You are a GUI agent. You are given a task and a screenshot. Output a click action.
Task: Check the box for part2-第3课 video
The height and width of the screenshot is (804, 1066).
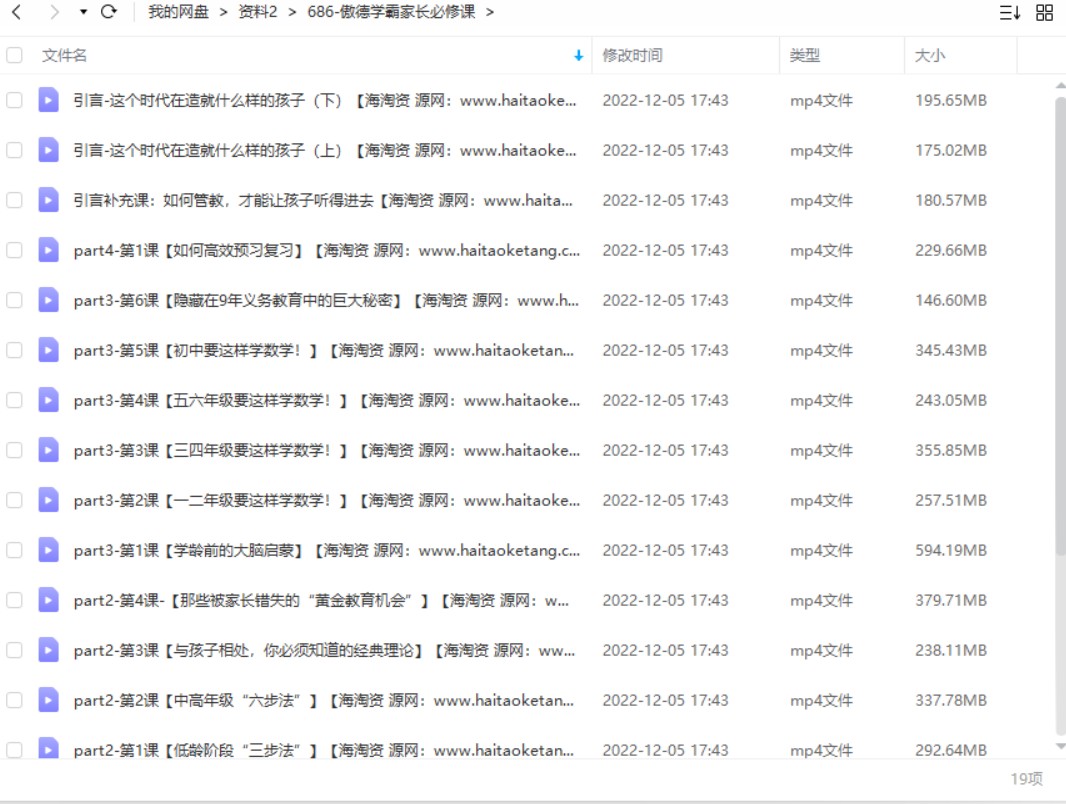click(14, 650)
